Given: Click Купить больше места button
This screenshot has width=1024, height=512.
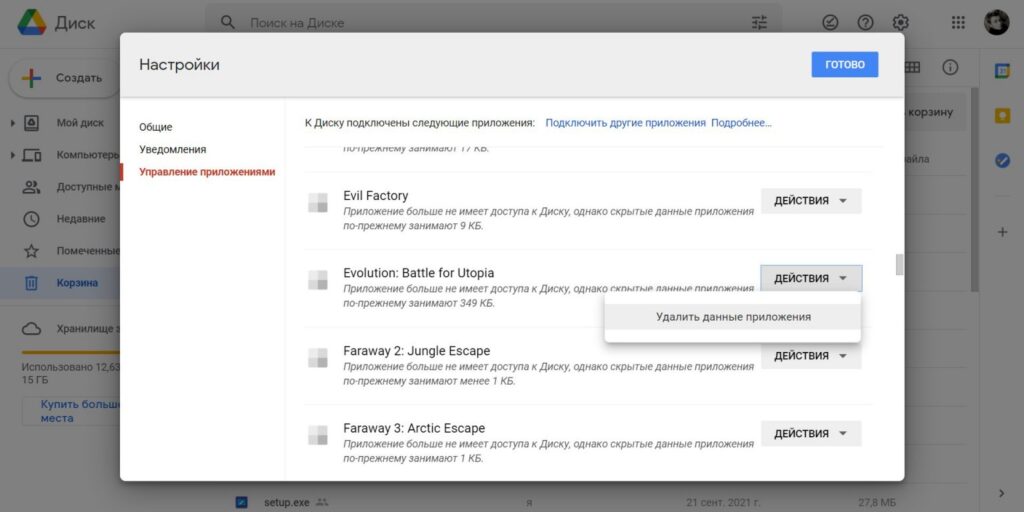Looking at the screenshot, I should point(72,411).
